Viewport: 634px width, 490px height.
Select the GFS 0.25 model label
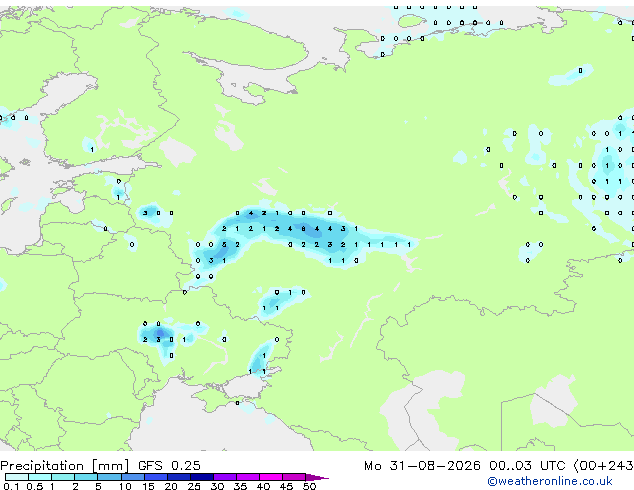[169, 466]
